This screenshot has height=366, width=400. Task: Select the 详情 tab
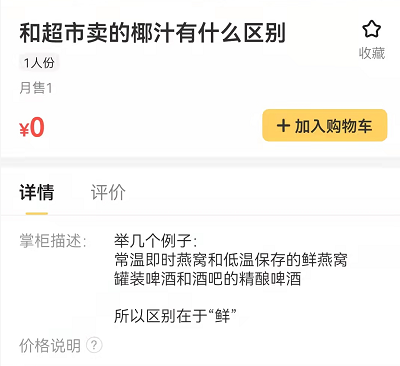[x=37, y=192]
